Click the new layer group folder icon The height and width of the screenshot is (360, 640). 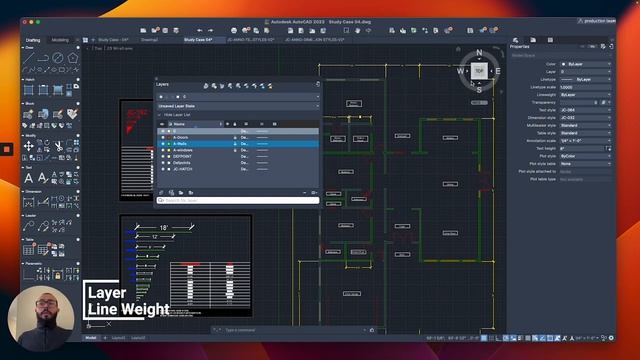[x=181, y=193]
